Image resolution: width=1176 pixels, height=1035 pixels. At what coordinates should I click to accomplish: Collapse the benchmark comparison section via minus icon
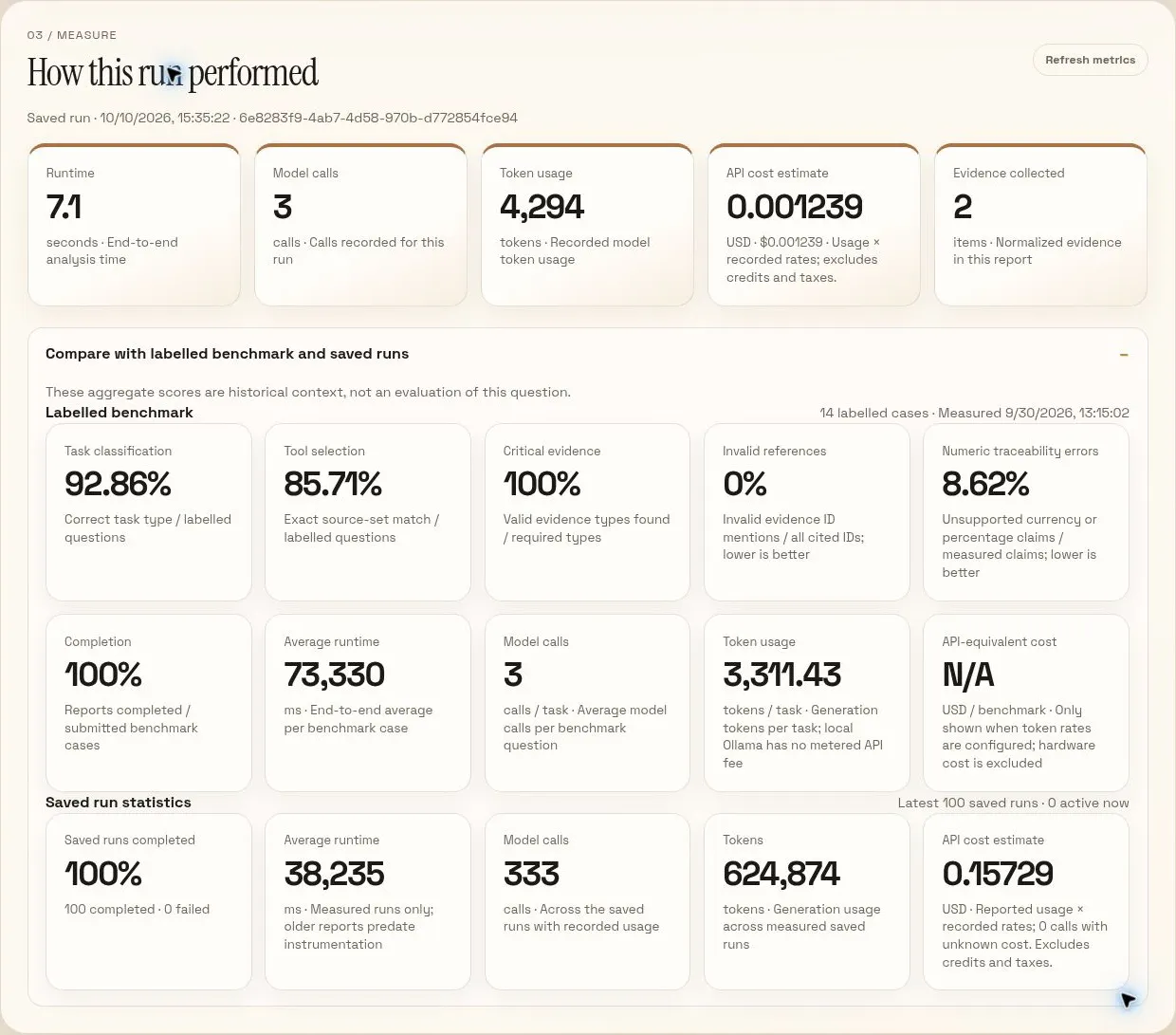[x=1124, y=355]
